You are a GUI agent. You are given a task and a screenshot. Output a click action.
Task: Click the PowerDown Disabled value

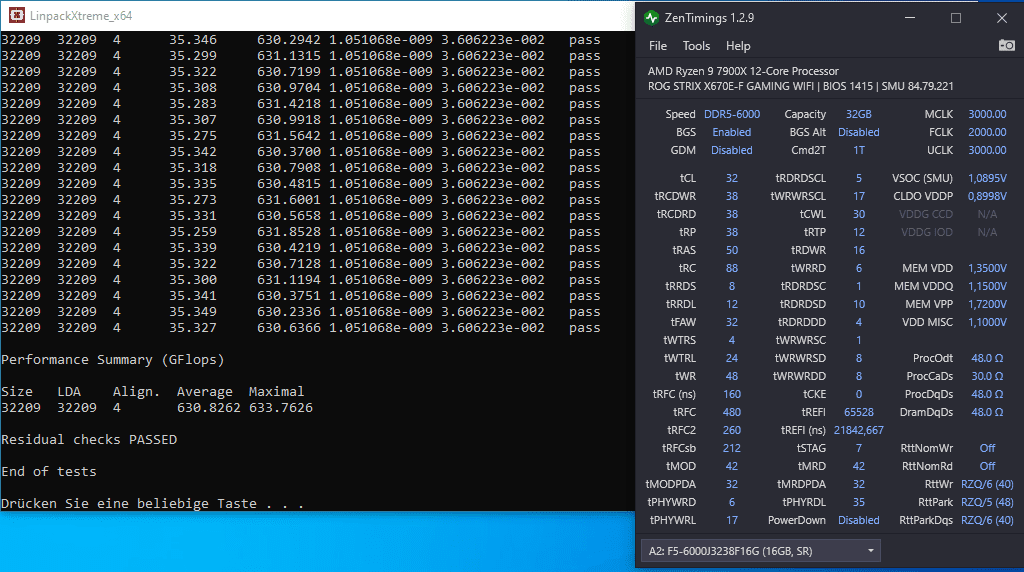pos(858,520)
